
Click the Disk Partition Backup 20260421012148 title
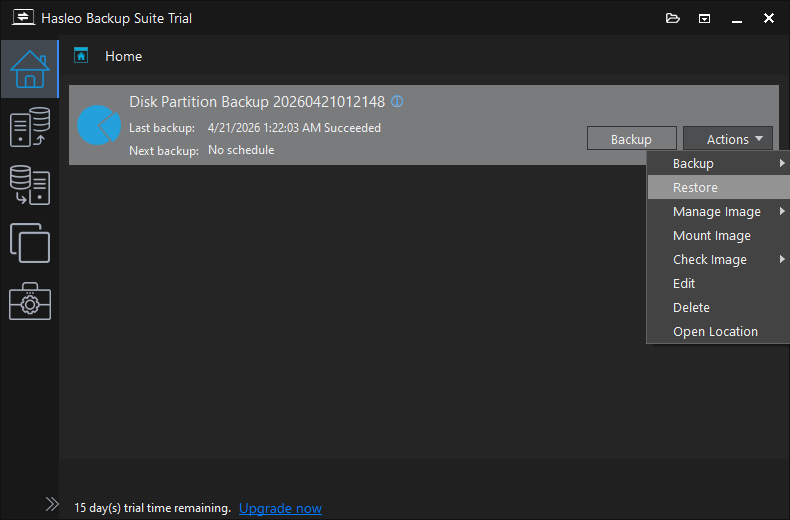click(257, 102)
